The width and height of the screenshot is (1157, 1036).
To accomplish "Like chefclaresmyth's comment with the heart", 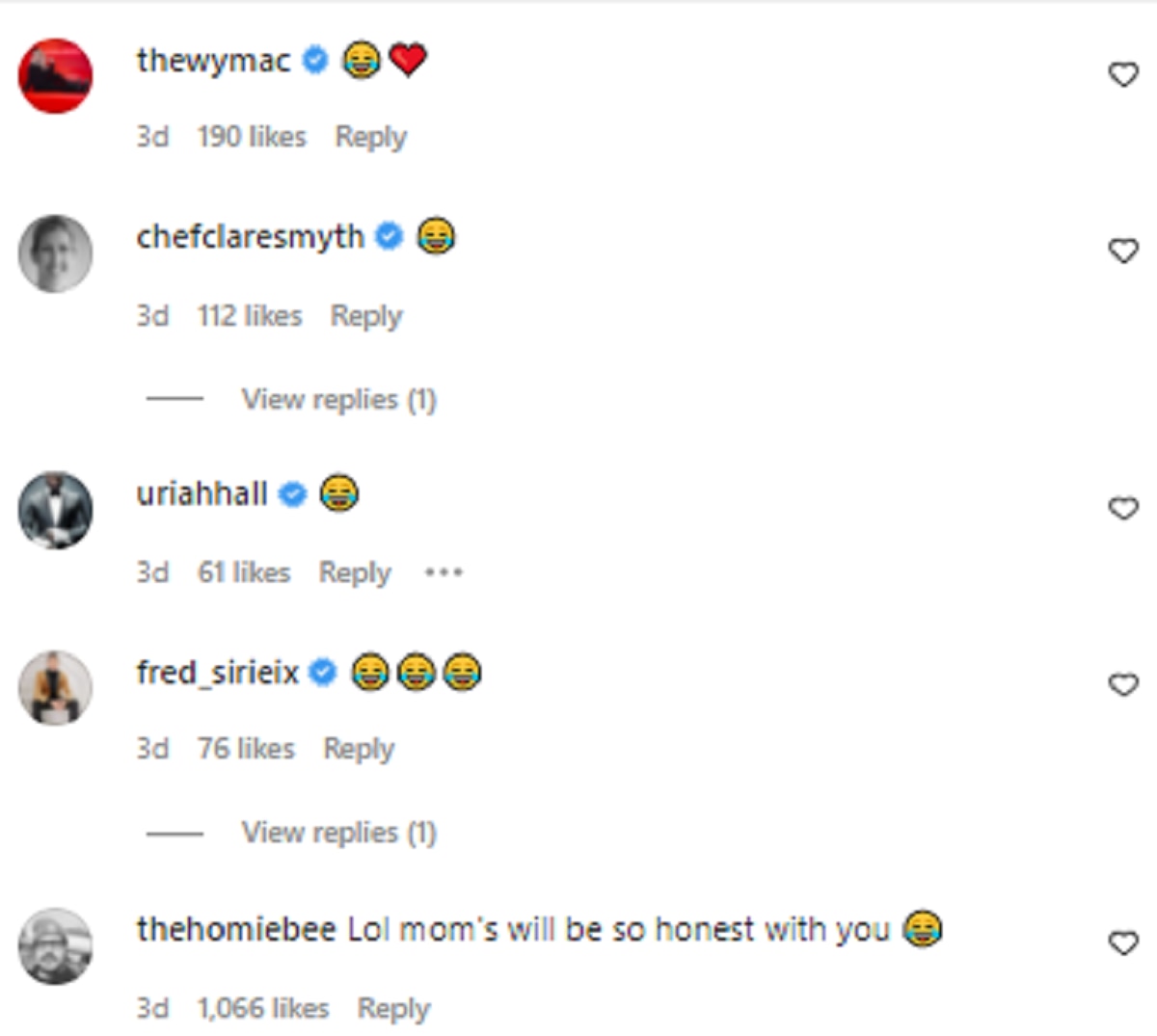I will 1123,251.
